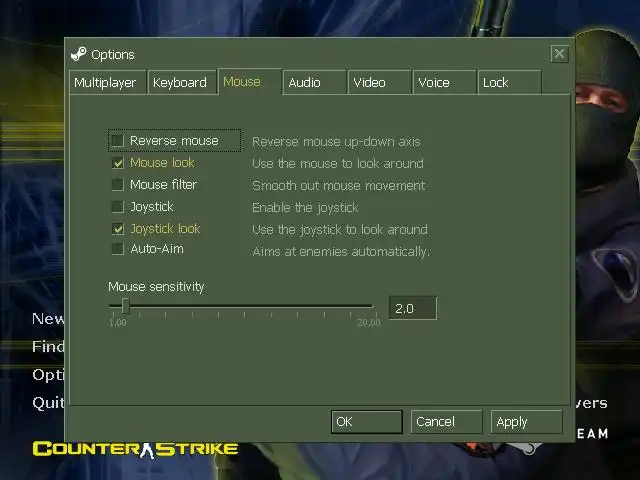Click 'Smooth out mouse movement' text

click(339, 186)
